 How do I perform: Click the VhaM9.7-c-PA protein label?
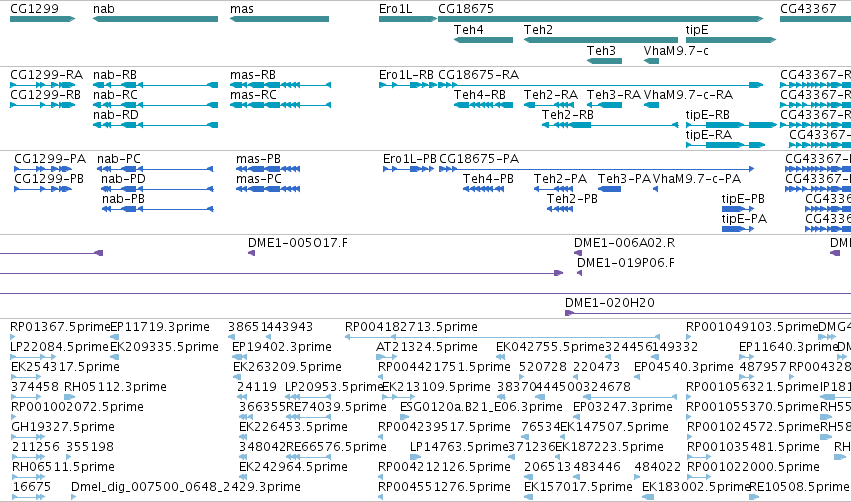[x=697, y=179]
